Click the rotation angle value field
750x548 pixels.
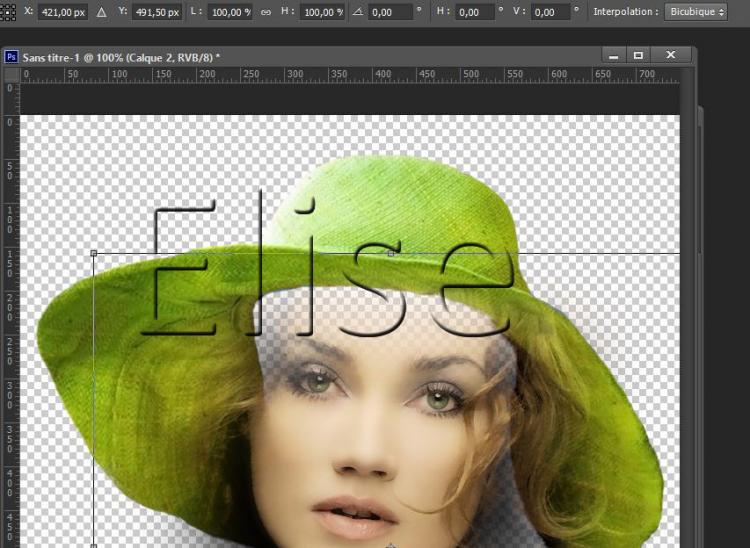coord(389,12)
